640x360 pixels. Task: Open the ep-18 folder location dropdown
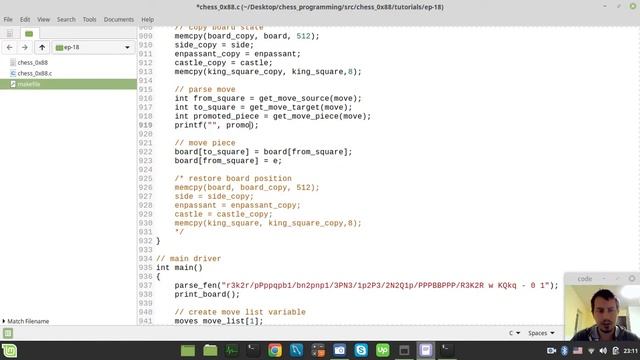coord(93,47)
